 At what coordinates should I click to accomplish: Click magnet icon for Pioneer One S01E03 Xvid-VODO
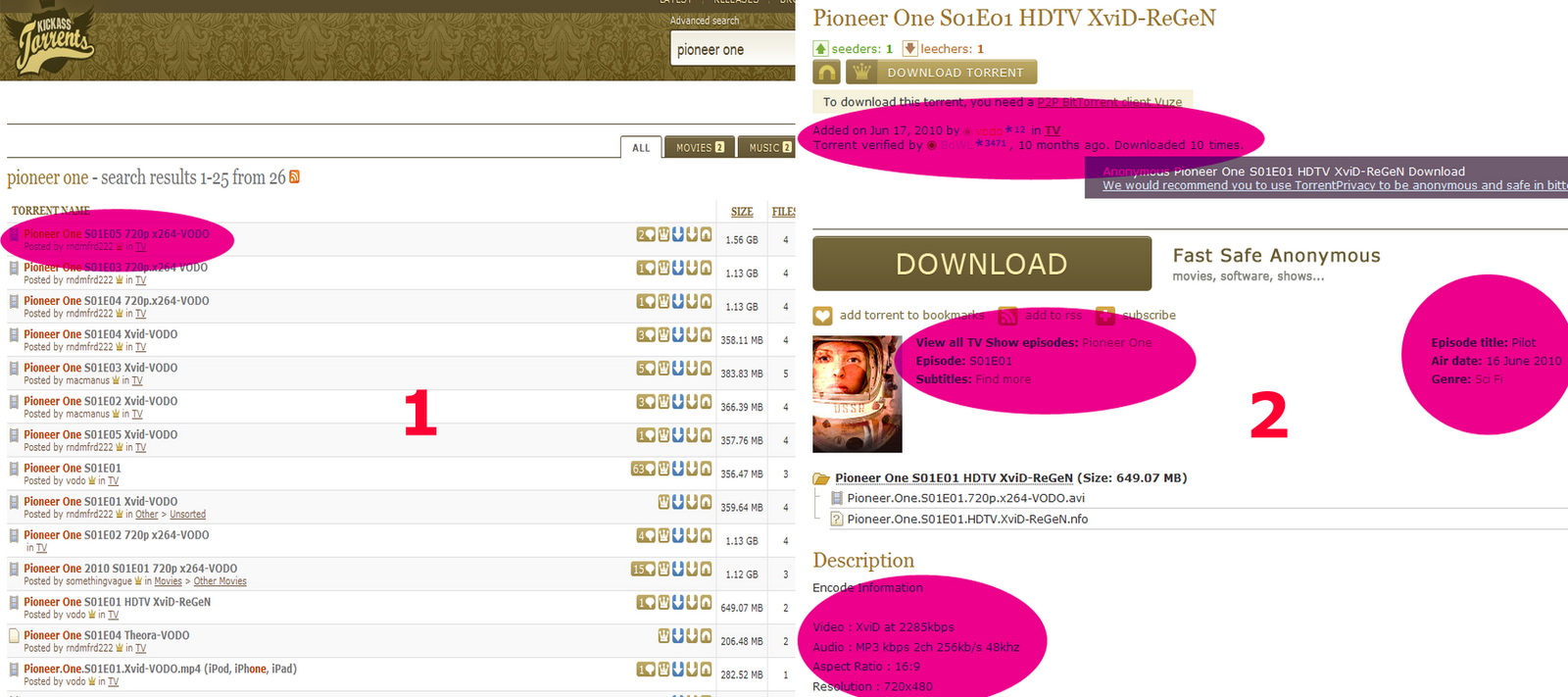[x=706, y=369]
